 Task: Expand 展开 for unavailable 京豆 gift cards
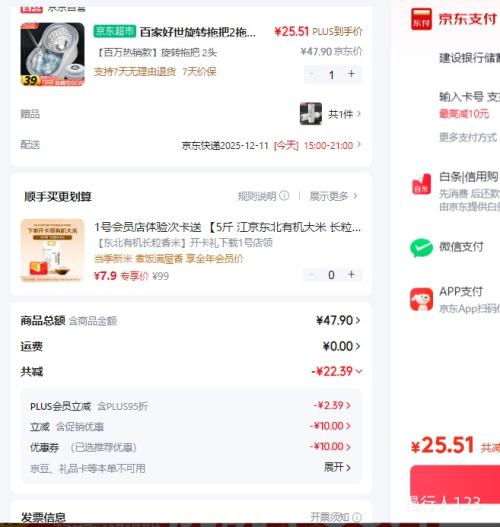tap(337, 467)
